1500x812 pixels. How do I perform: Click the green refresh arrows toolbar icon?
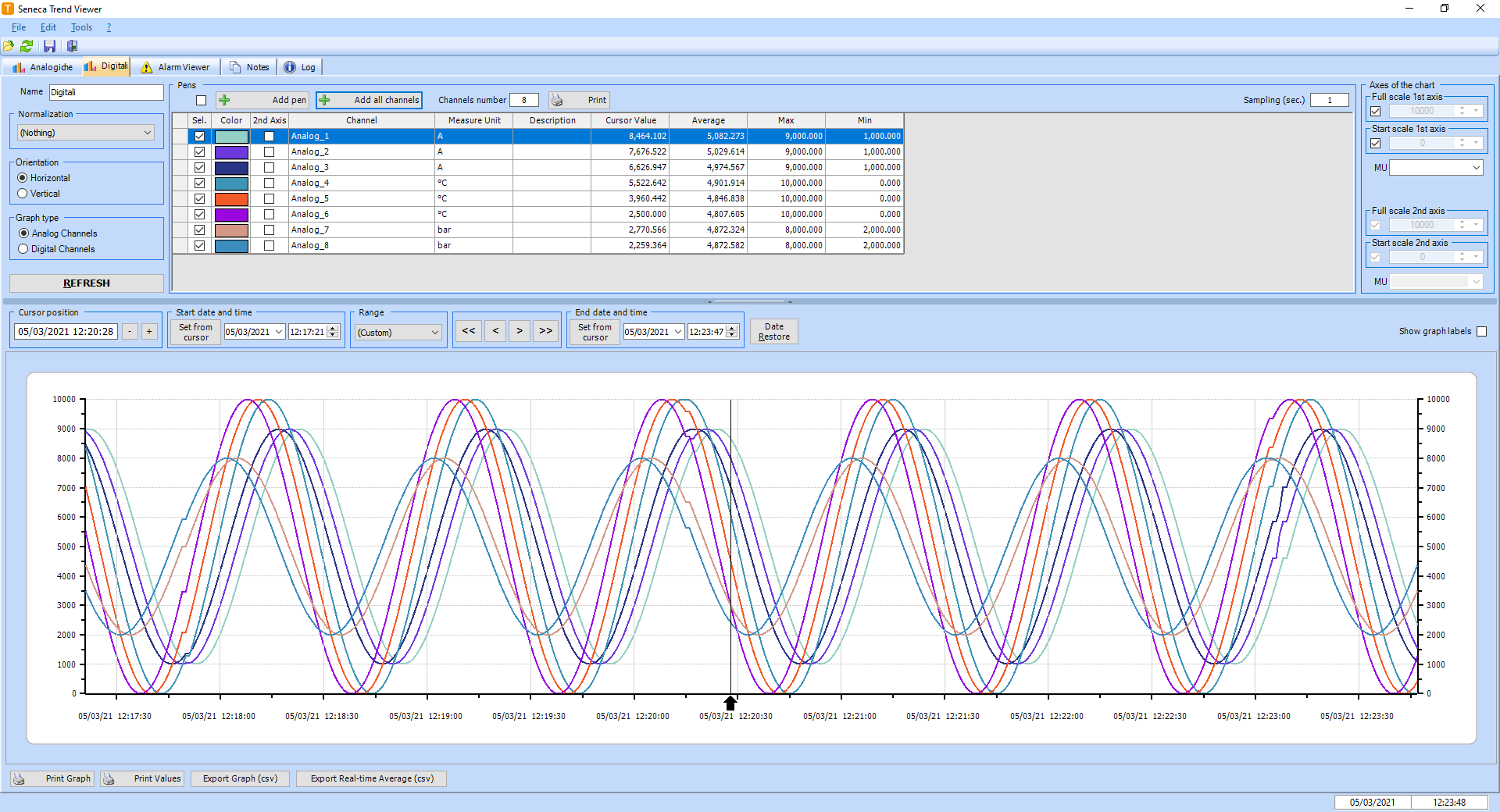(x=27, y=46)
